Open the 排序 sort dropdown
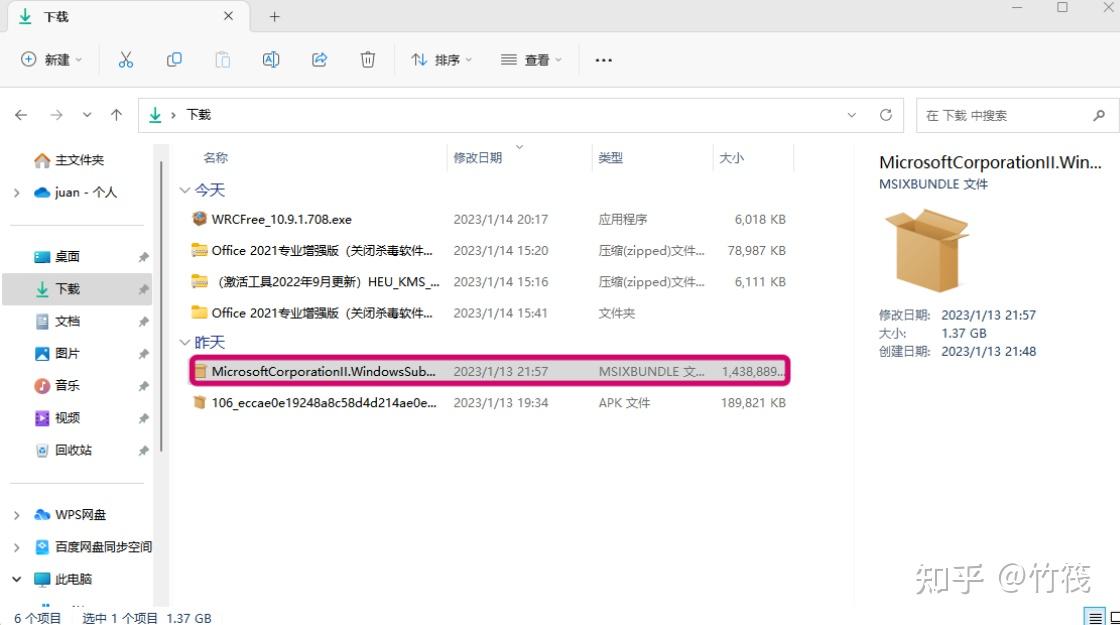 [x=441, y=60]
